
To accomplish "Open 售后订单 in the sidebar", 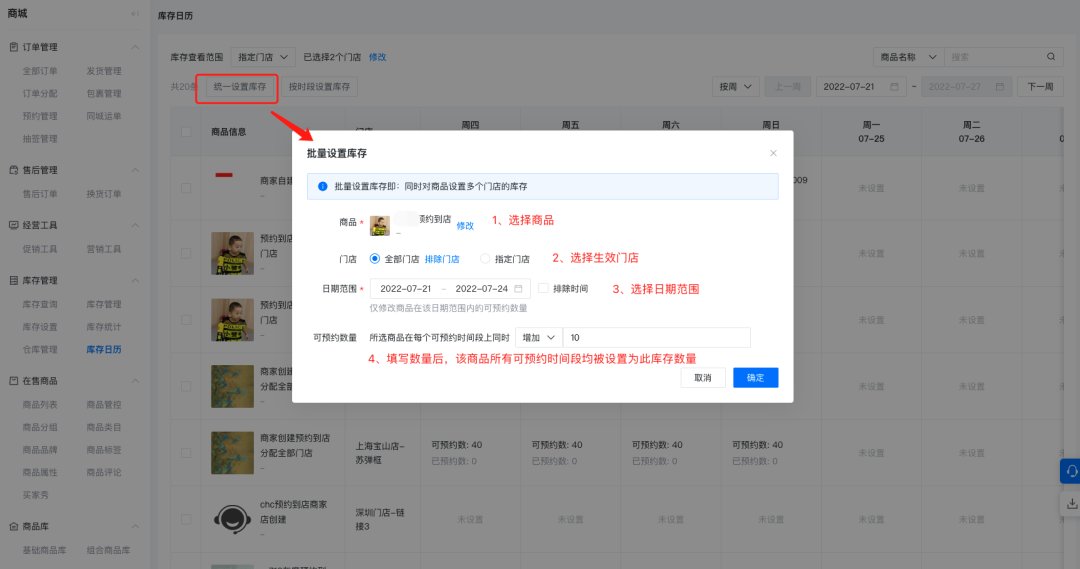I will [x=40, y=194].
